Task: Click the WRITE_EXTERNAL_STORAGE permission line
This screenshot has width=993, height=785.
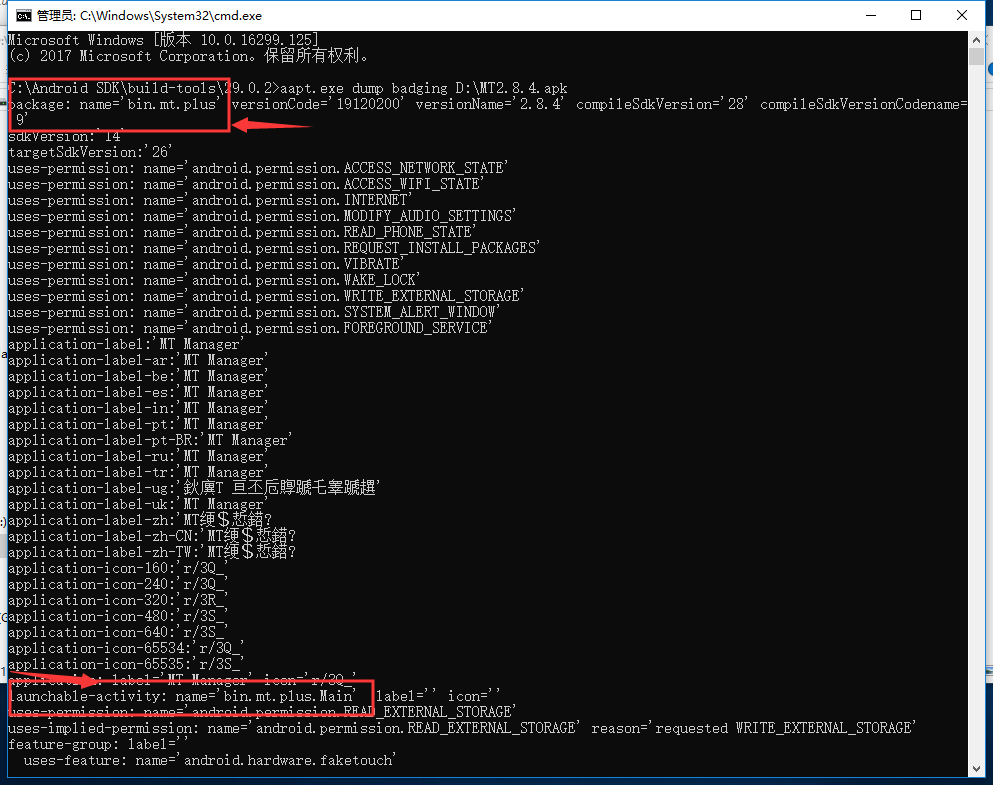Action: point(267,296)
